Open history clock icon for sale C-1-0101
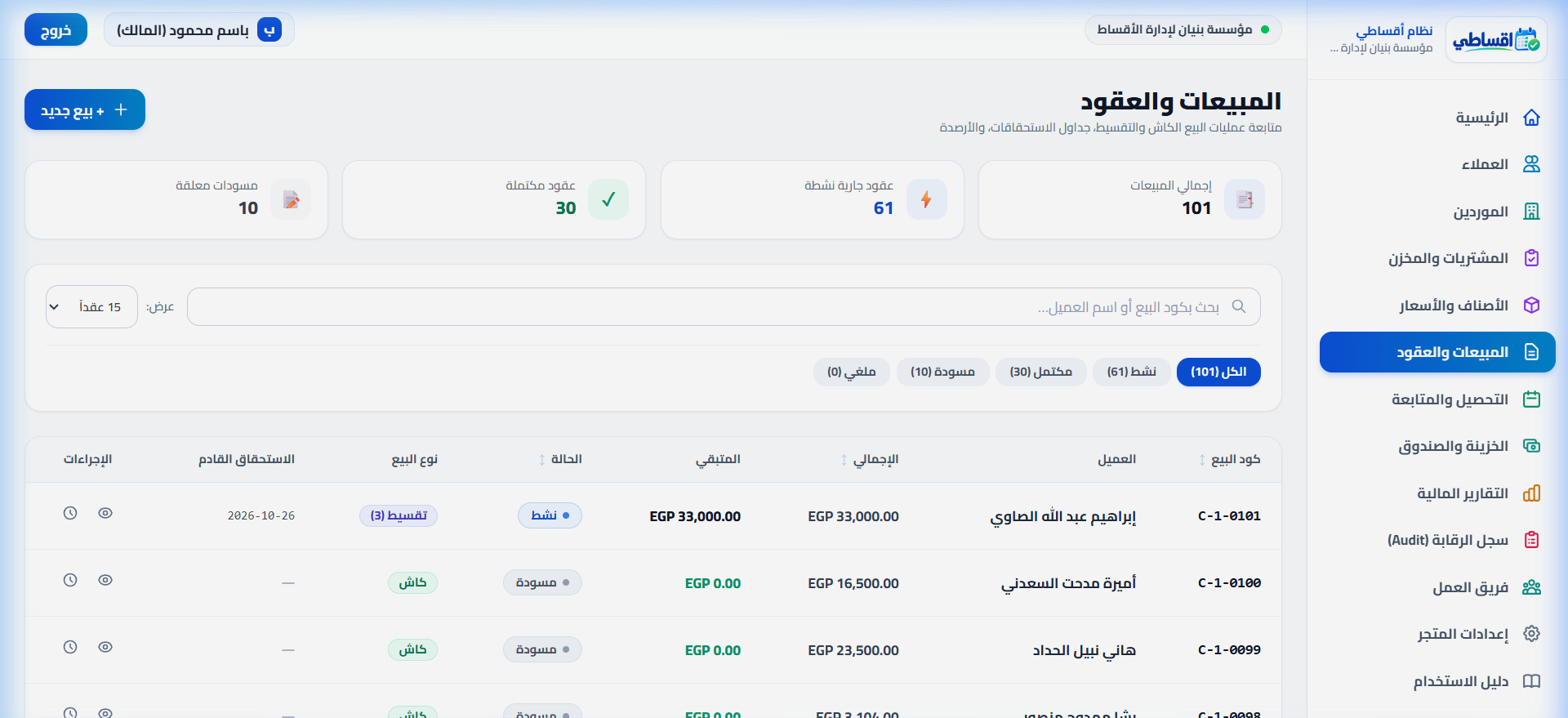The height and width of the screenshot is (718, 1568). (x=70, y=513)
